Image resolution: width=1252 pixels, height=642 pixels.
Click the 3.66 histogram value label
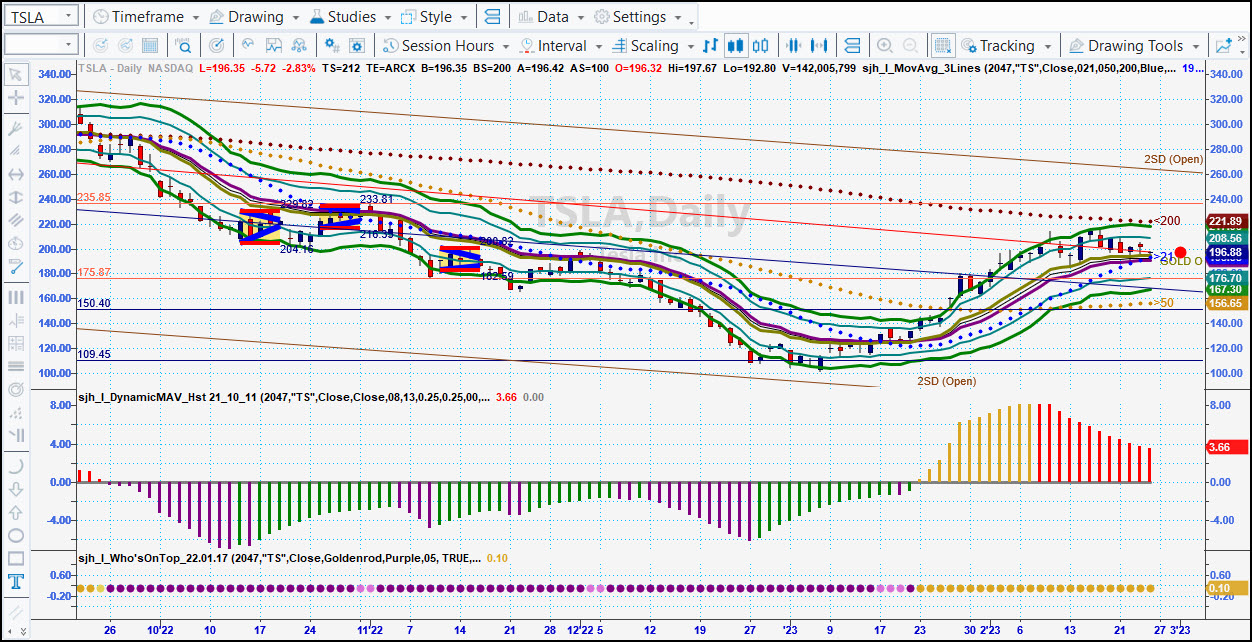click(x=1225, y=448)
